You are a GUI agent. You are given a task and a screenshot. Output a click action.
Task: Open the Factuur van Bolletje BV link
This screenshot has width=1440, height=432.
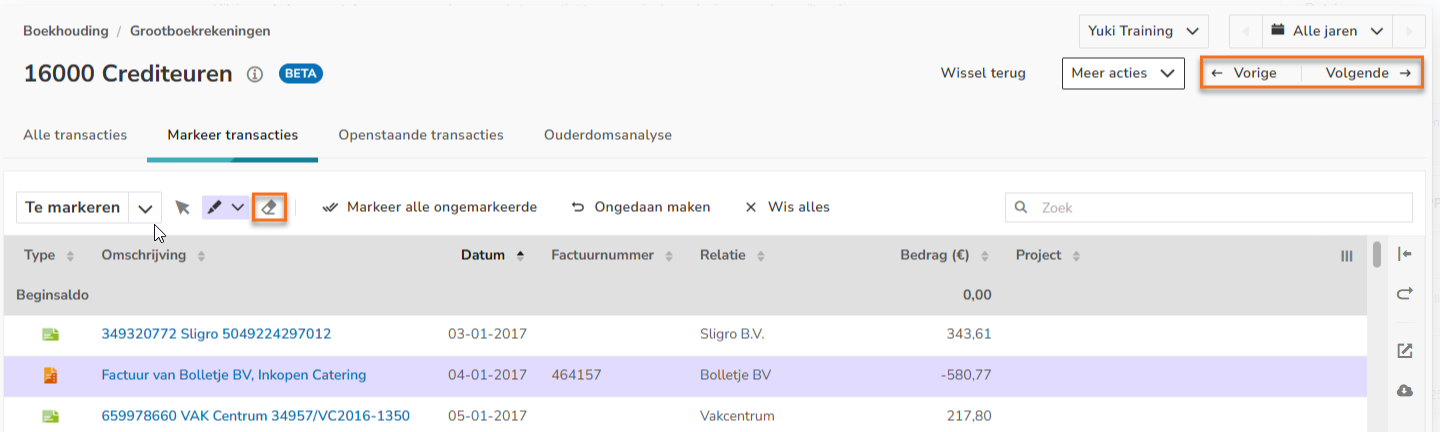(233, 375)
